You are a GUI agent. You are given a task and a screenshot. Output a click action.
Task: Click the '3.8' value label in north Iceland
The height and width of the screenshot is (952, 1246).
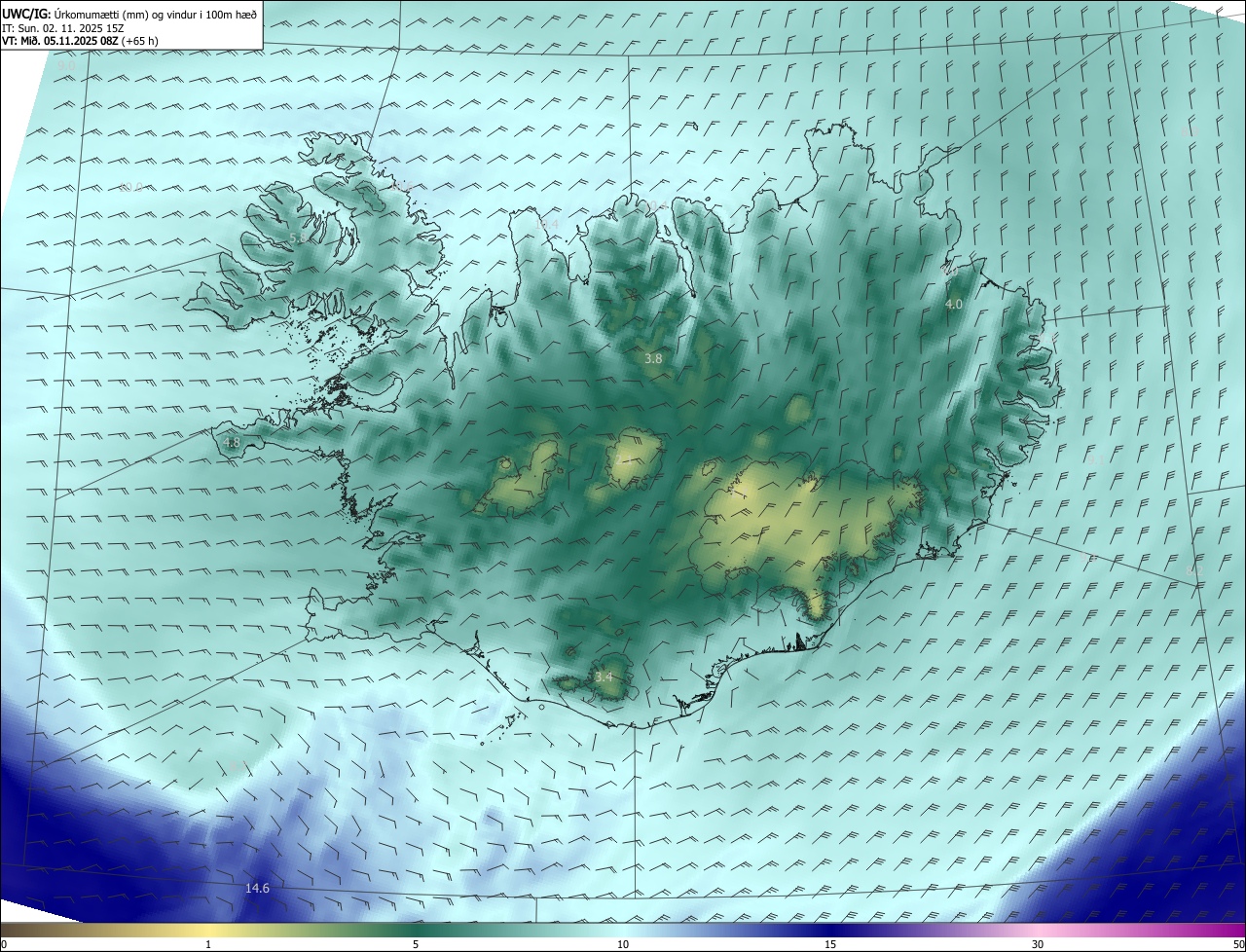click(x=653, y=358)
